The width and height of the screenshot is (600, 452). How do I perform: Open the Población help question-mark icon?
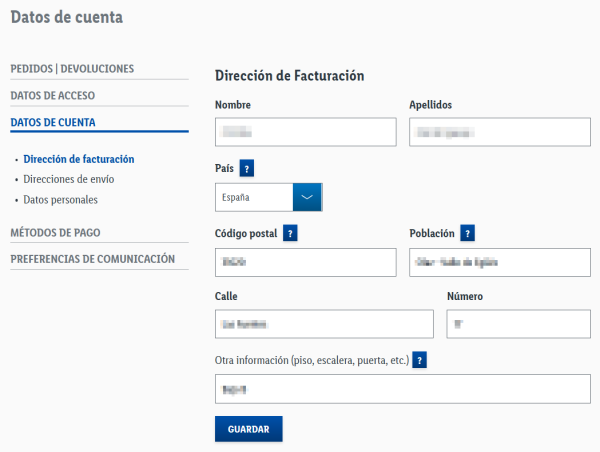pos(467,233)
